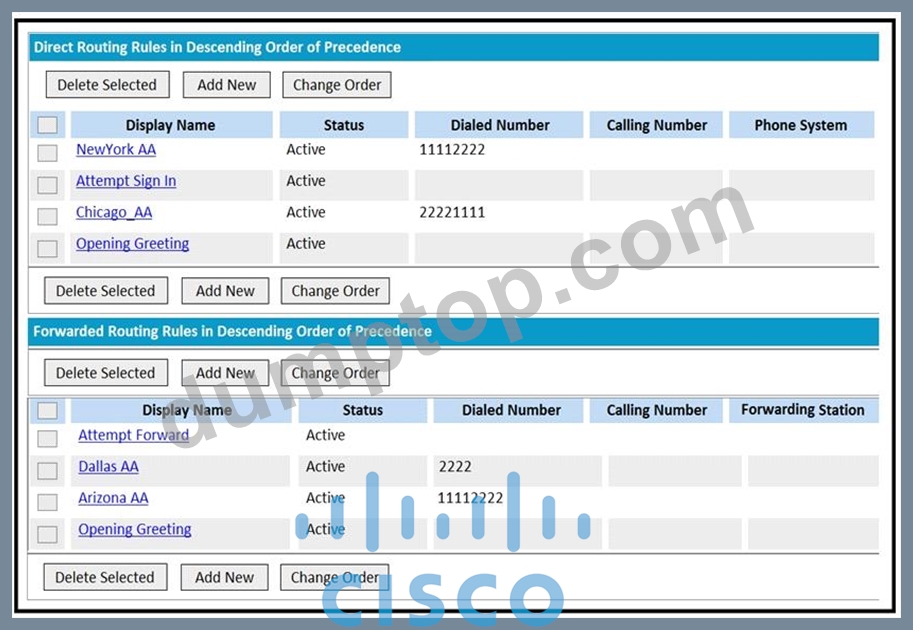Open the Chicago_AA routing rule link

[114, 213]
